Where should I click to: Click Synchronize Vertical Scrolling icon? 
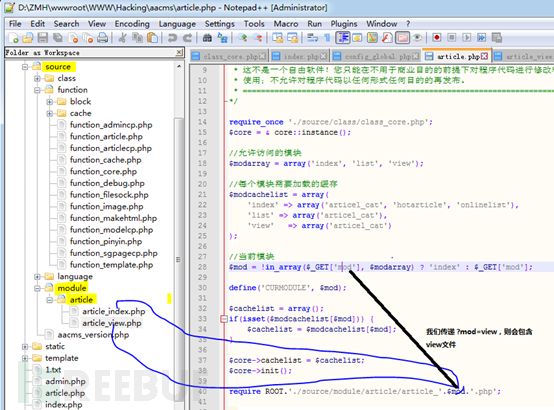[277, 37]
